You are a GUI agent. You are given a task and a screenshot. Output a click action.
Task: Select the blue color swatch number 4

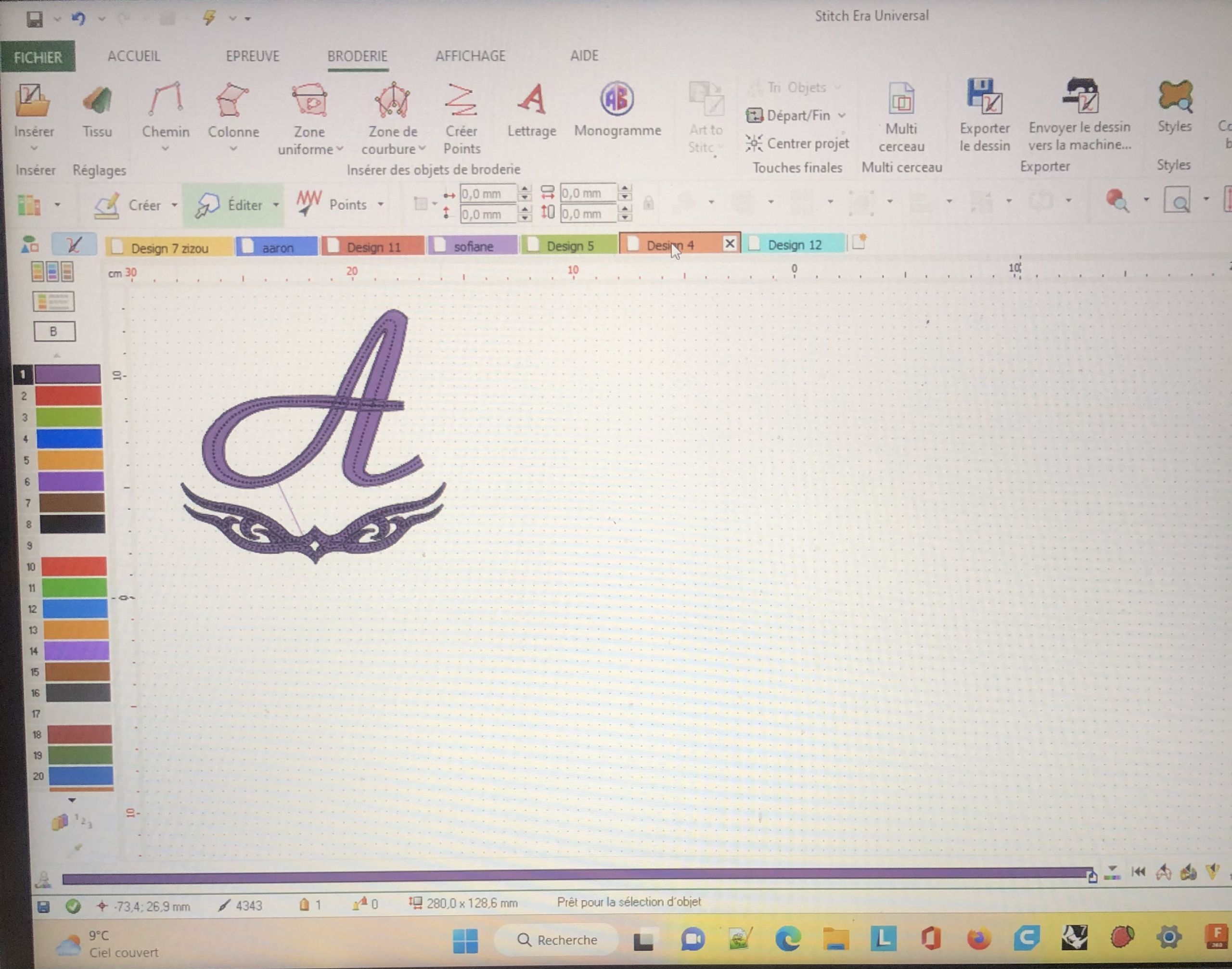coord(69,438)
